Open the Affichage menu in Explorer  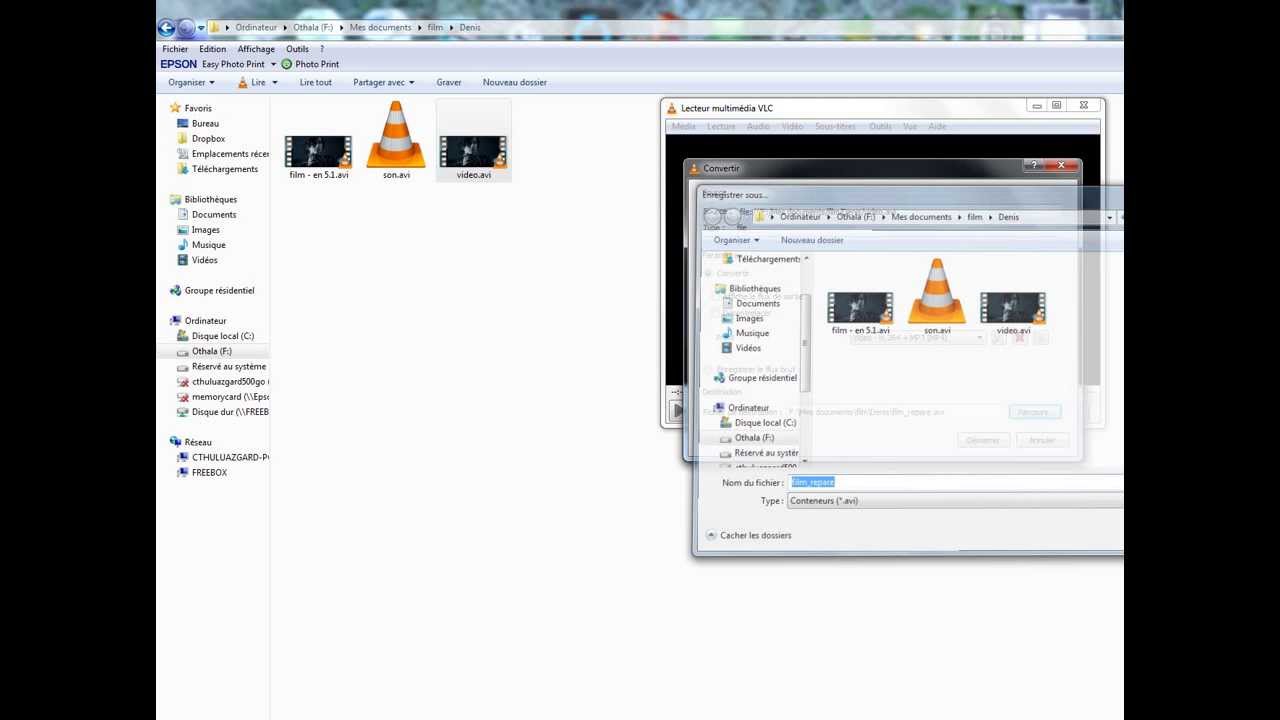pyautogui.click(x=256, y=49)
